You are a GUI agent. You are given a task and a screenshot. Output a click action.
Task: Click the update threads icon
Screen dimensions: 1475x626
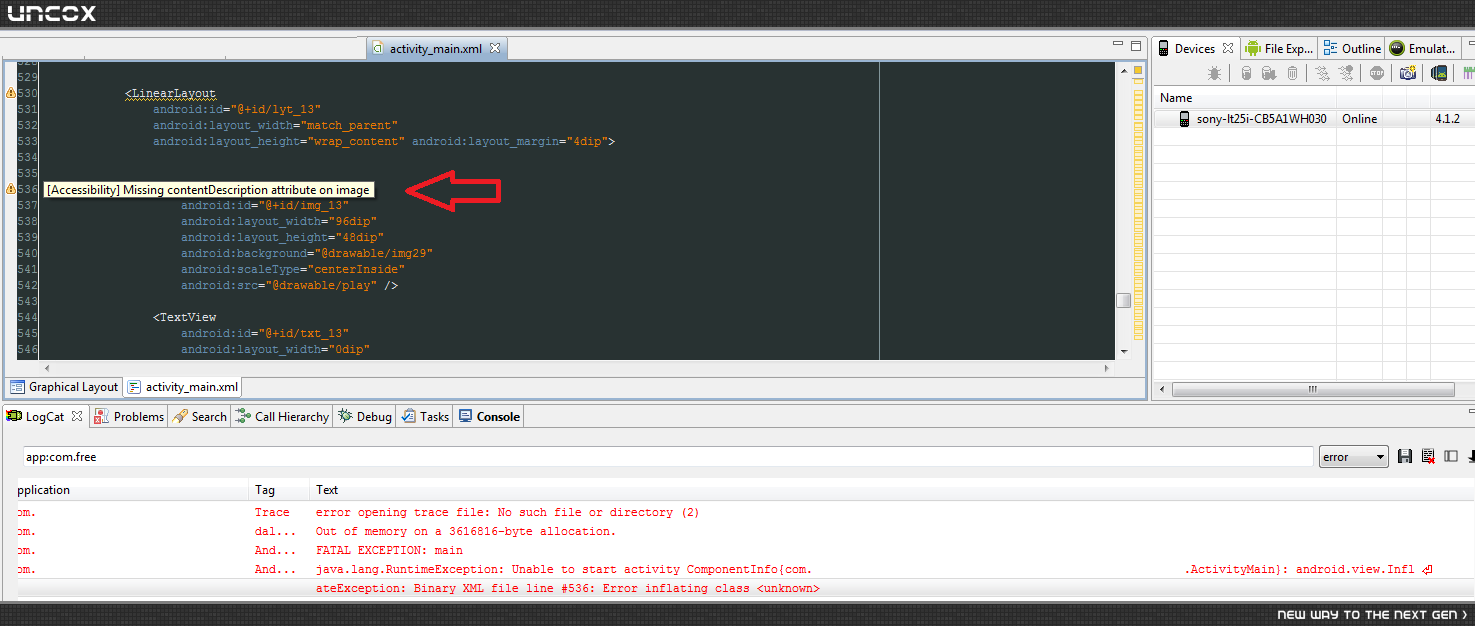coord(1322,73)
